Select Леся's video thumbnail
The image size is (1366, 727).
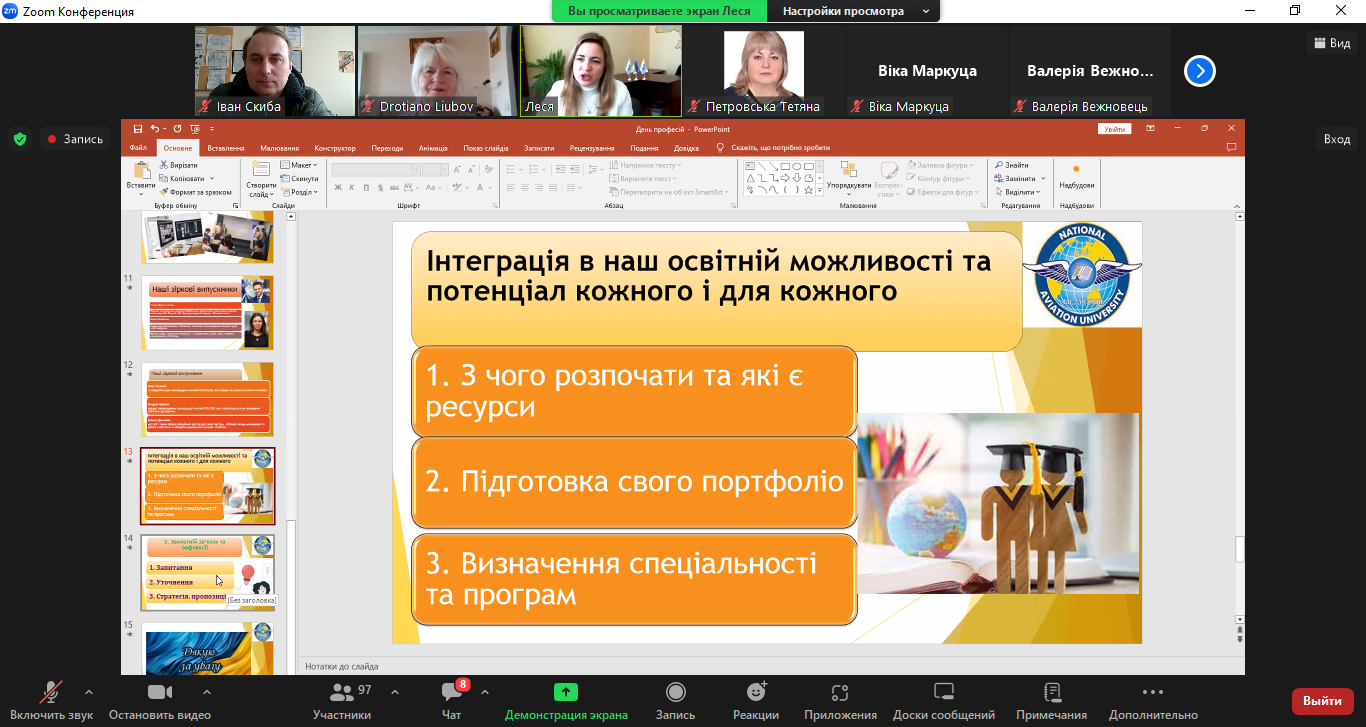pyautogui.click(x=601, y=70)
